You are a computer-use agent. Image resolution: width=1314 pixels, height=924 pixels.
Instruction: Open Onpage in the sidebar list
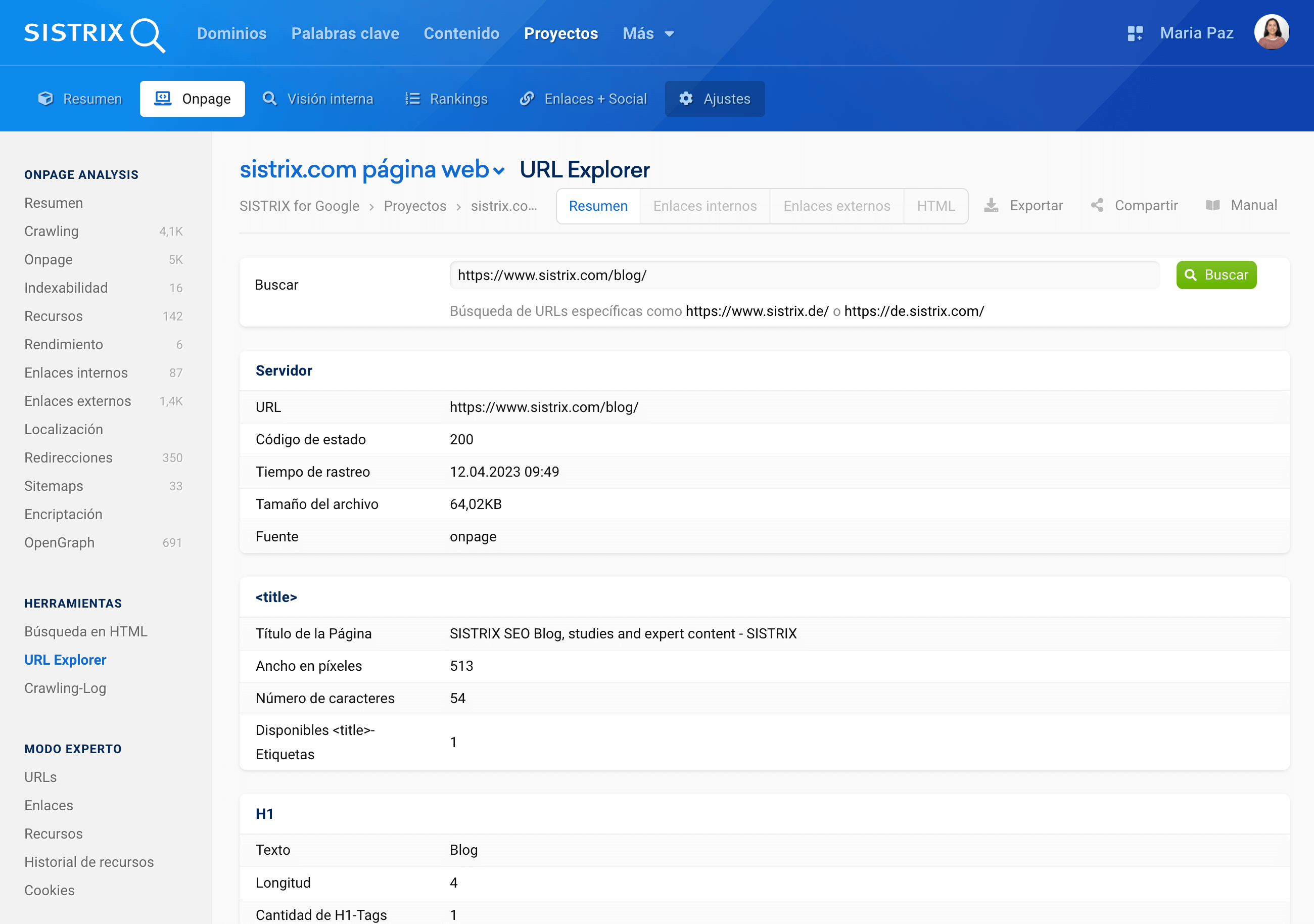48,260
